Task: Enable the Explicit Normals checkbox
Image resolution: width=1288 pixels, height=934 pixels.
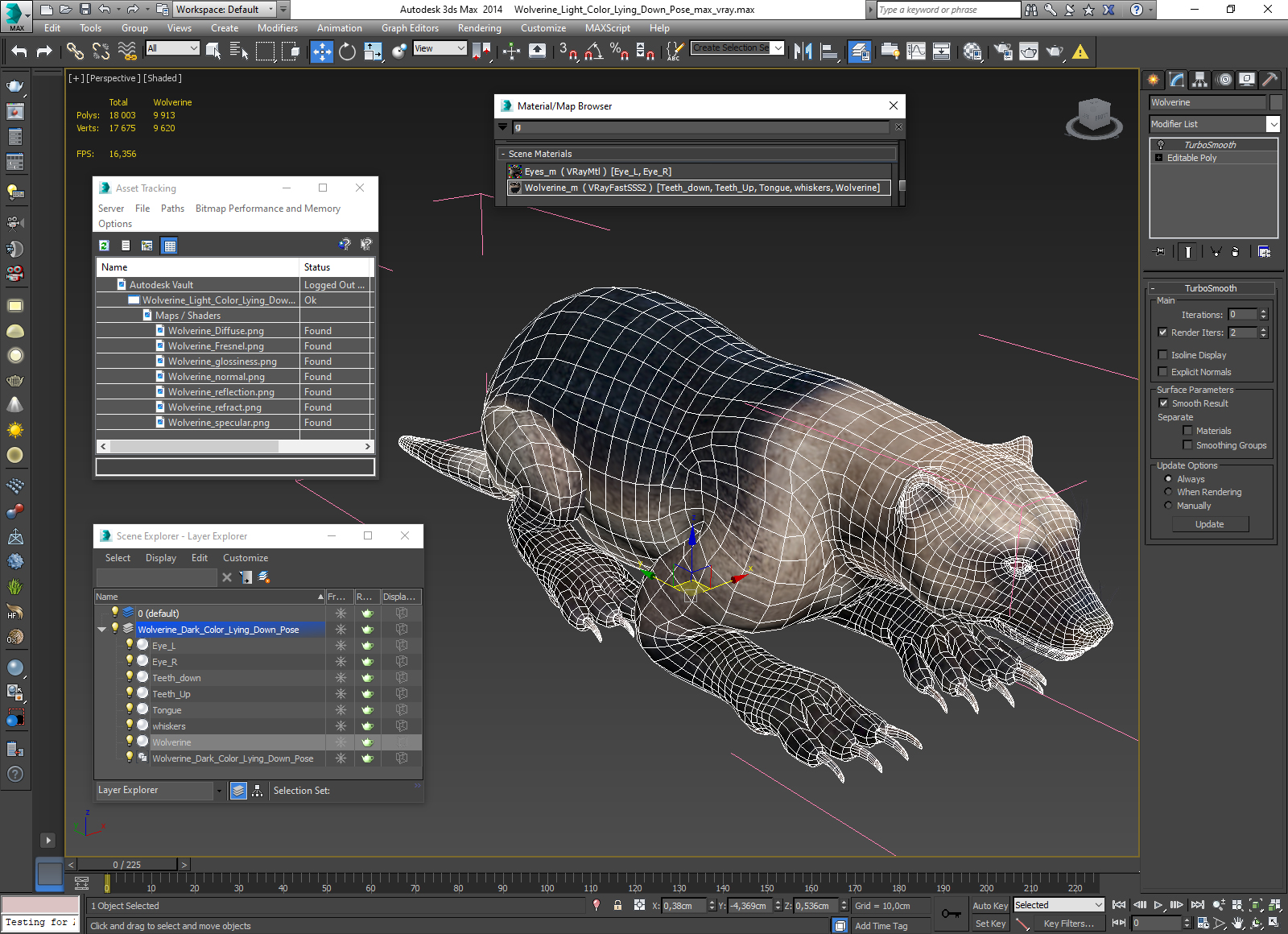Action: 1162,371
